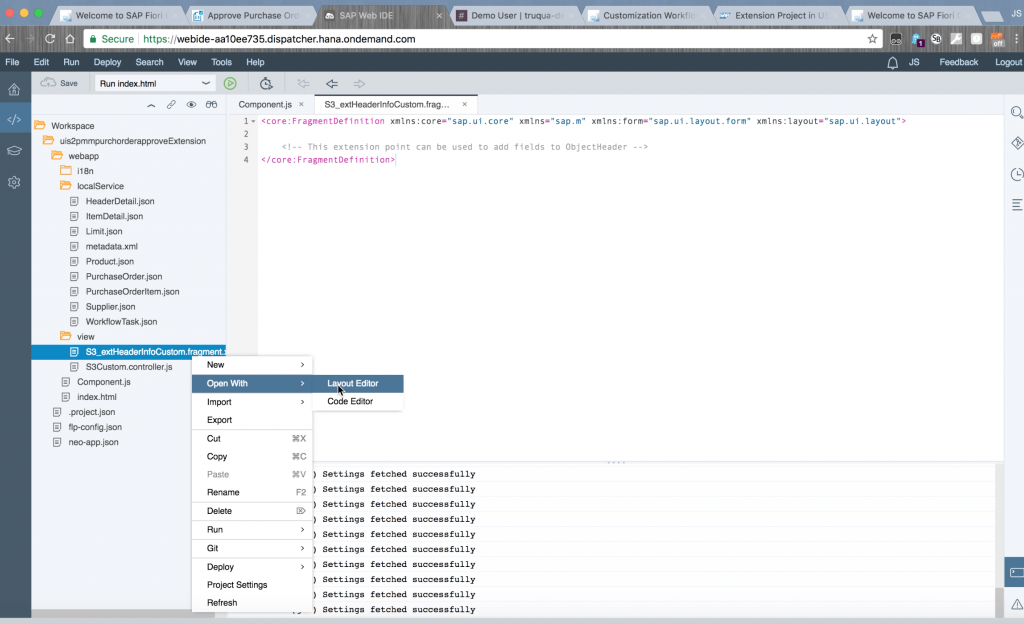Select the S3Custom.controller.js file
Image resolution: width=1024 pixels, height=624 pixels.
coord(129,367)
